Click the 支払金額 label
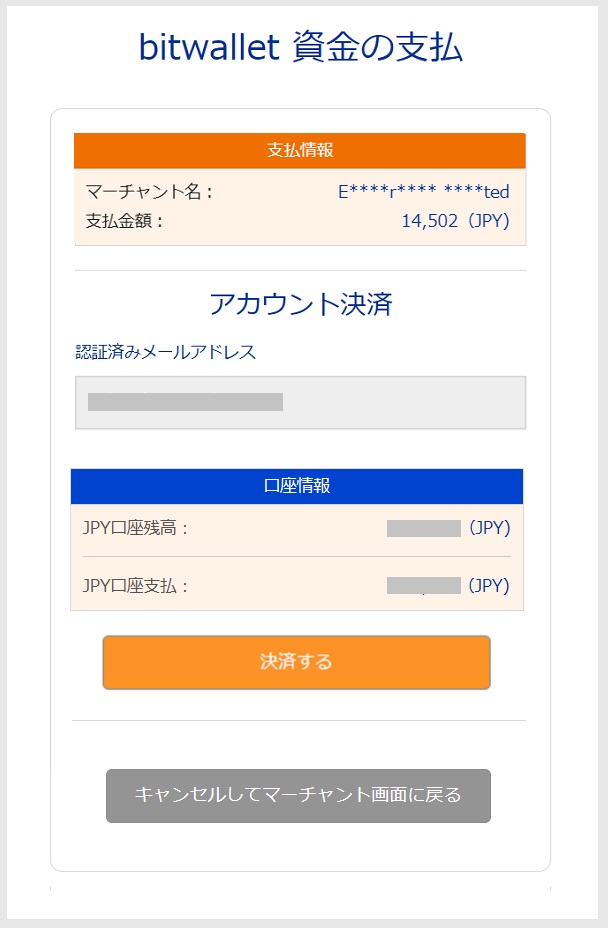The image size is (608, 928). click(125, 221)
